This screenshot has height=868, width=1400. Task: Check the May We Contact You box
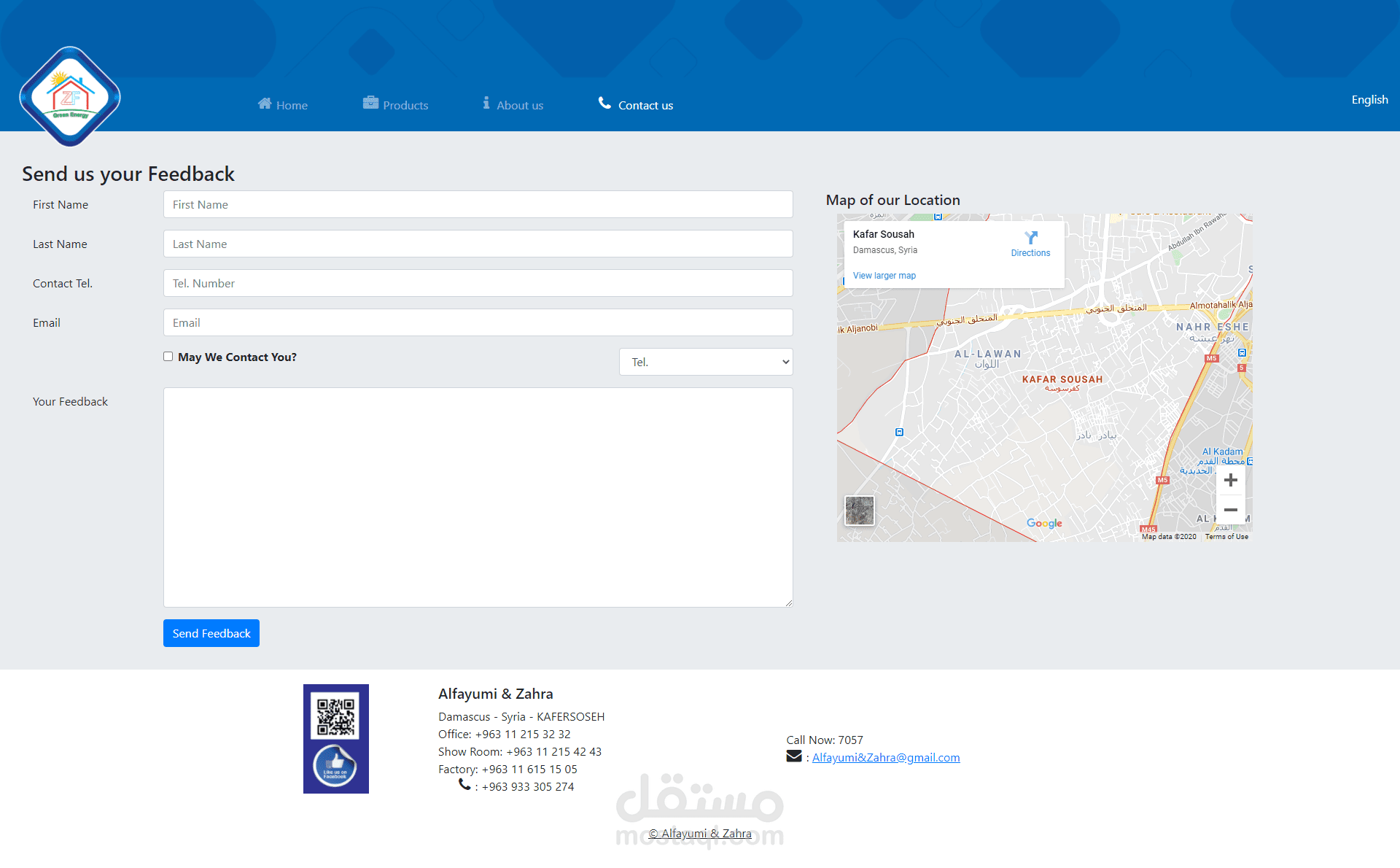pos(168,357)
